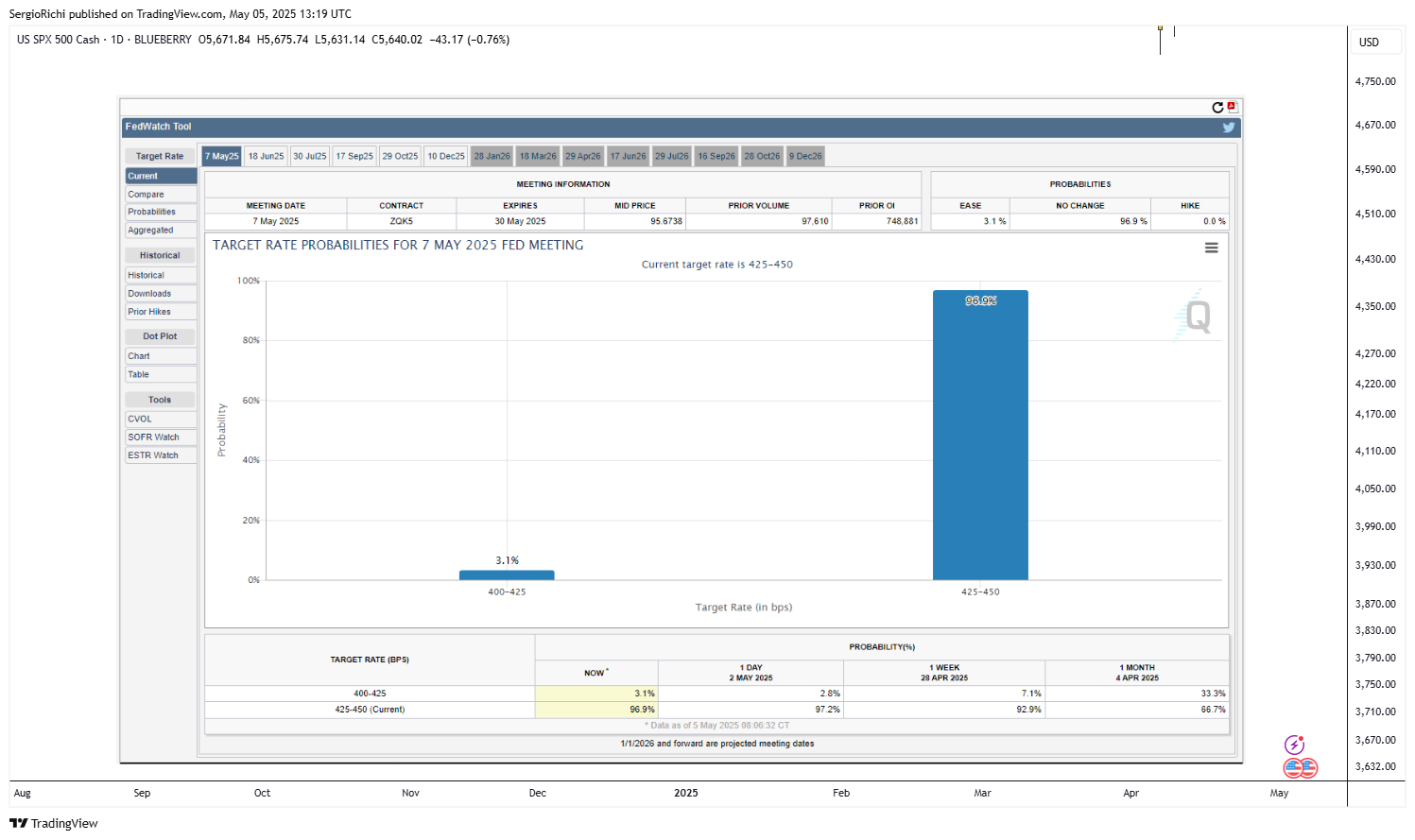Select the 7 May25 meeting tab
This screenshot has height=840, width=1415.
coord(222,156)
